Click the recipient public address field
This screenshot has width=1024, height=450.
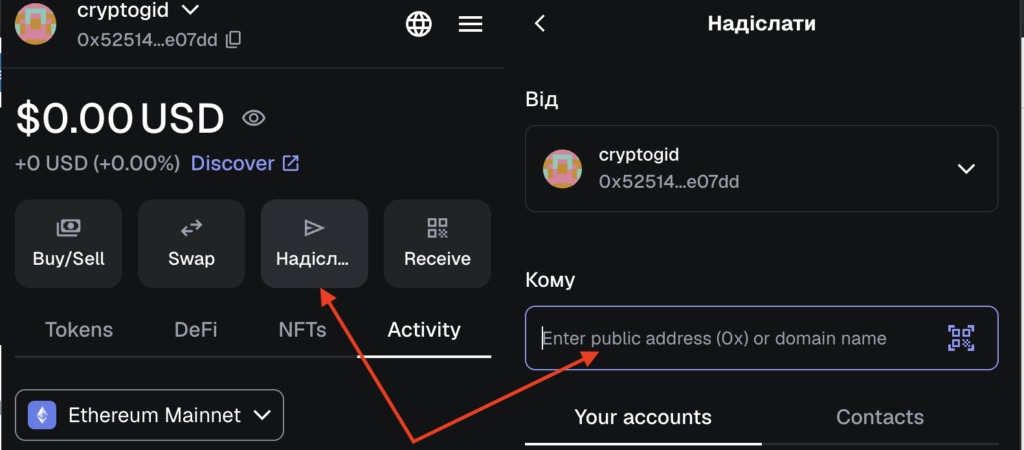point(730,338)
